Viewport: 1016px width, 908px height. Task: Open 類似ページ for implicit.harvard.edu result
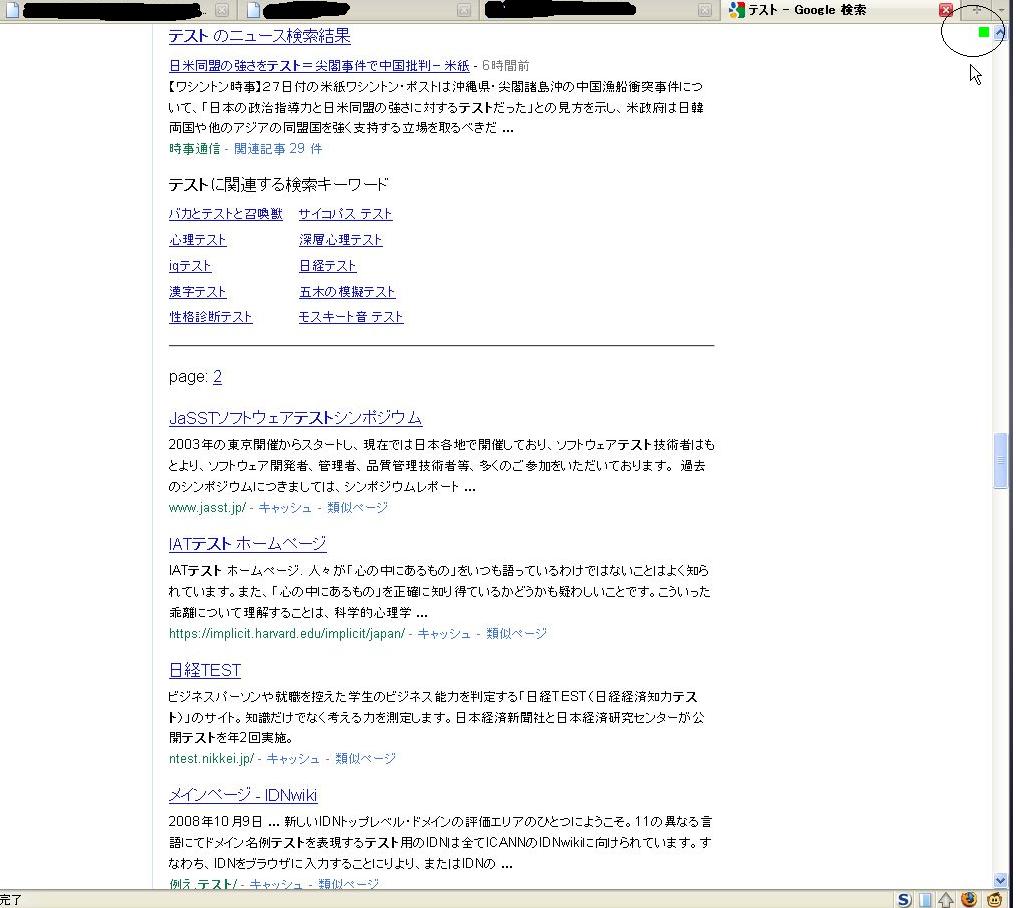click(516, 633)
